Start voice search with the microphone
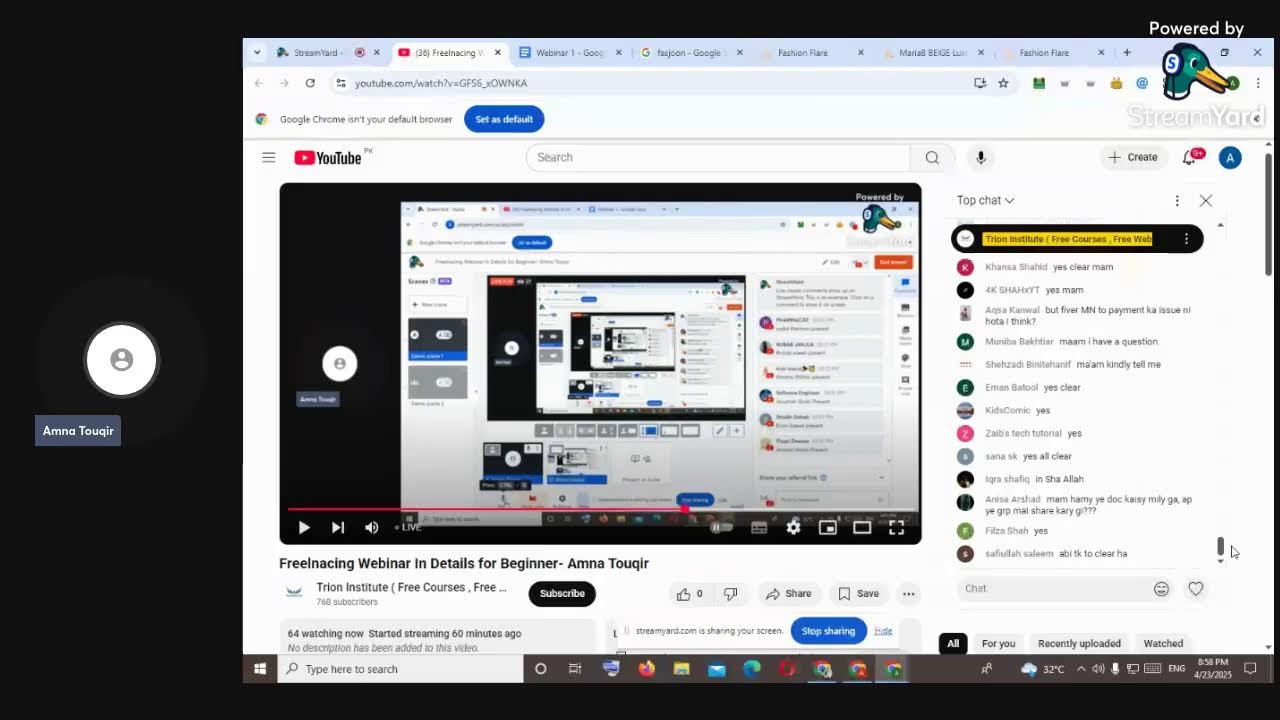The image size is (1280, 720). (981, 157)
